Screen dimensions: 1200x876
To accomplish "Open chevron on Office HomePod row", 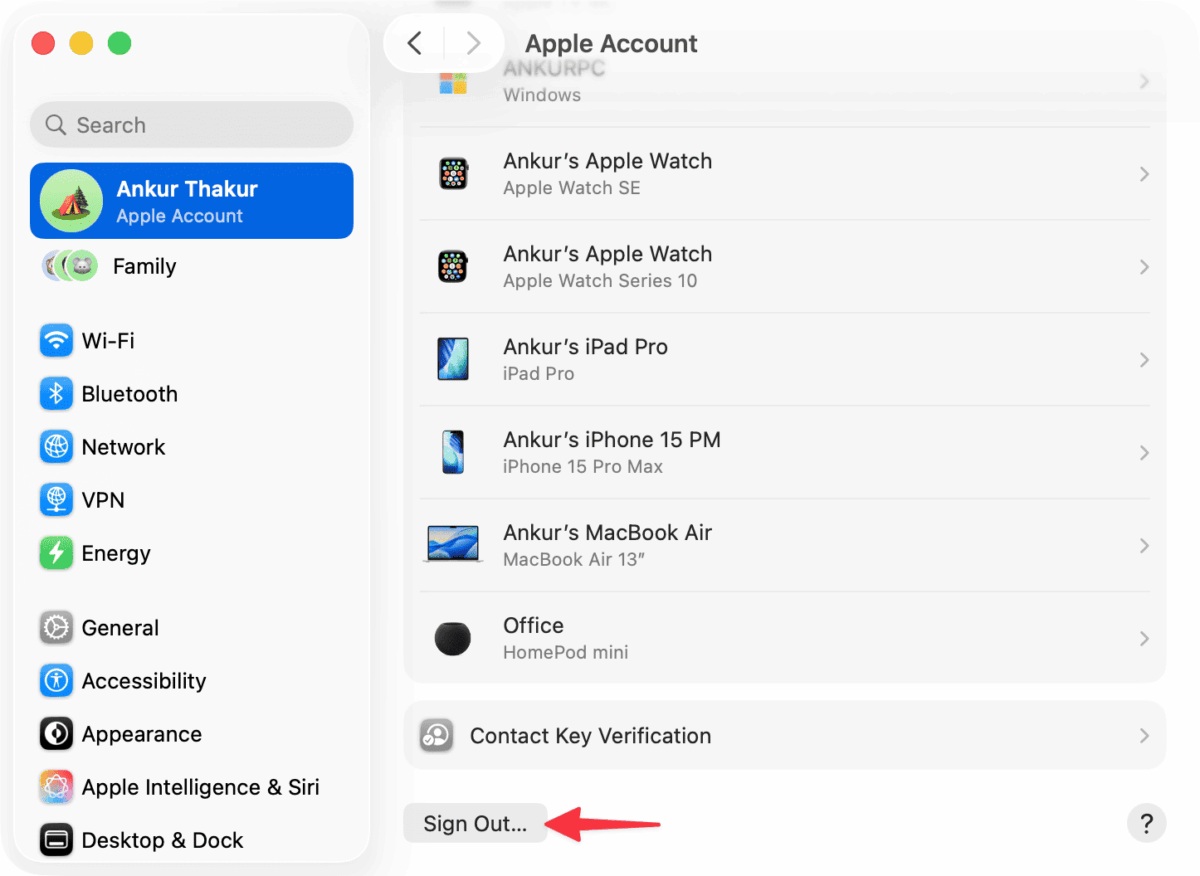I will click(1144, 638).
